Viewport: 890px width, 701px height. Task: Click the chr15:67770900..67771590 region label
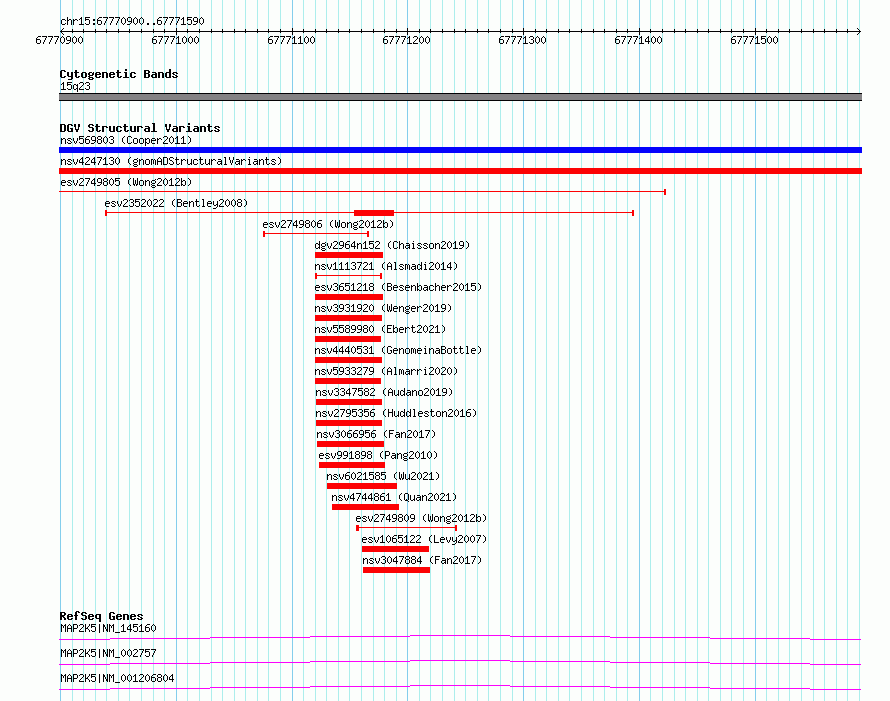[132, 21]
